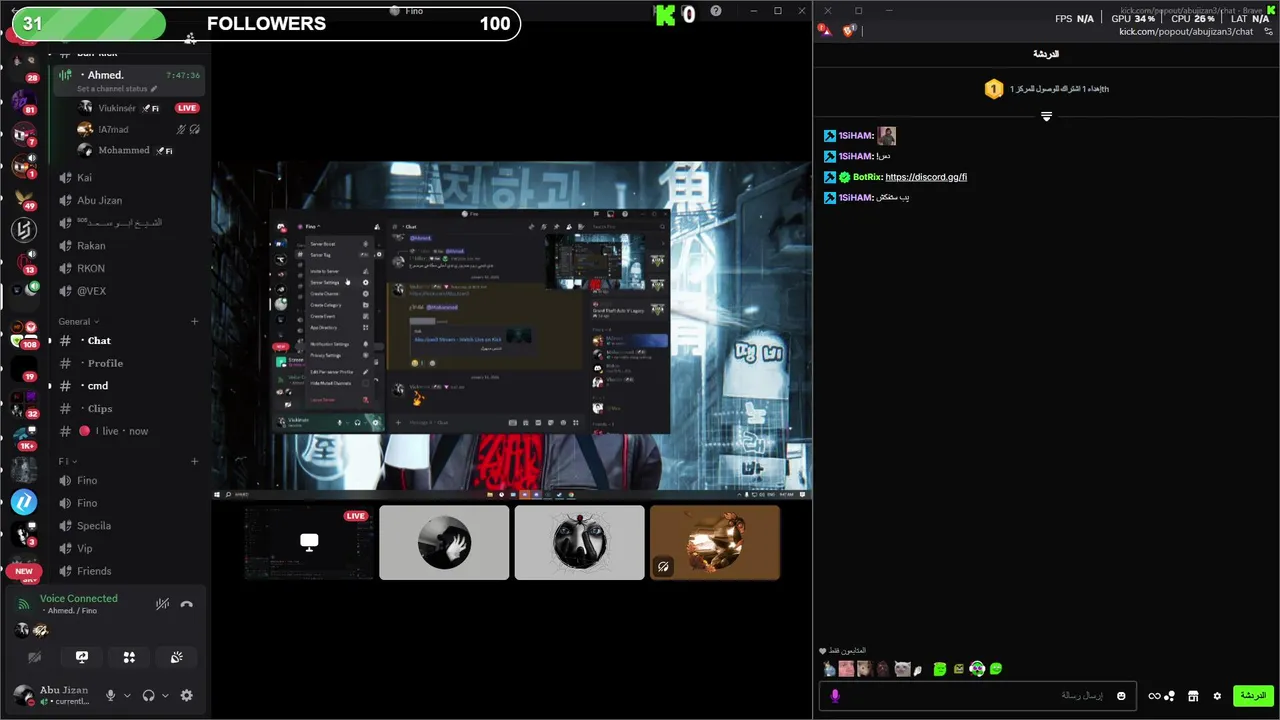Insert the green smiling blob emote

[x=996, y=669]
